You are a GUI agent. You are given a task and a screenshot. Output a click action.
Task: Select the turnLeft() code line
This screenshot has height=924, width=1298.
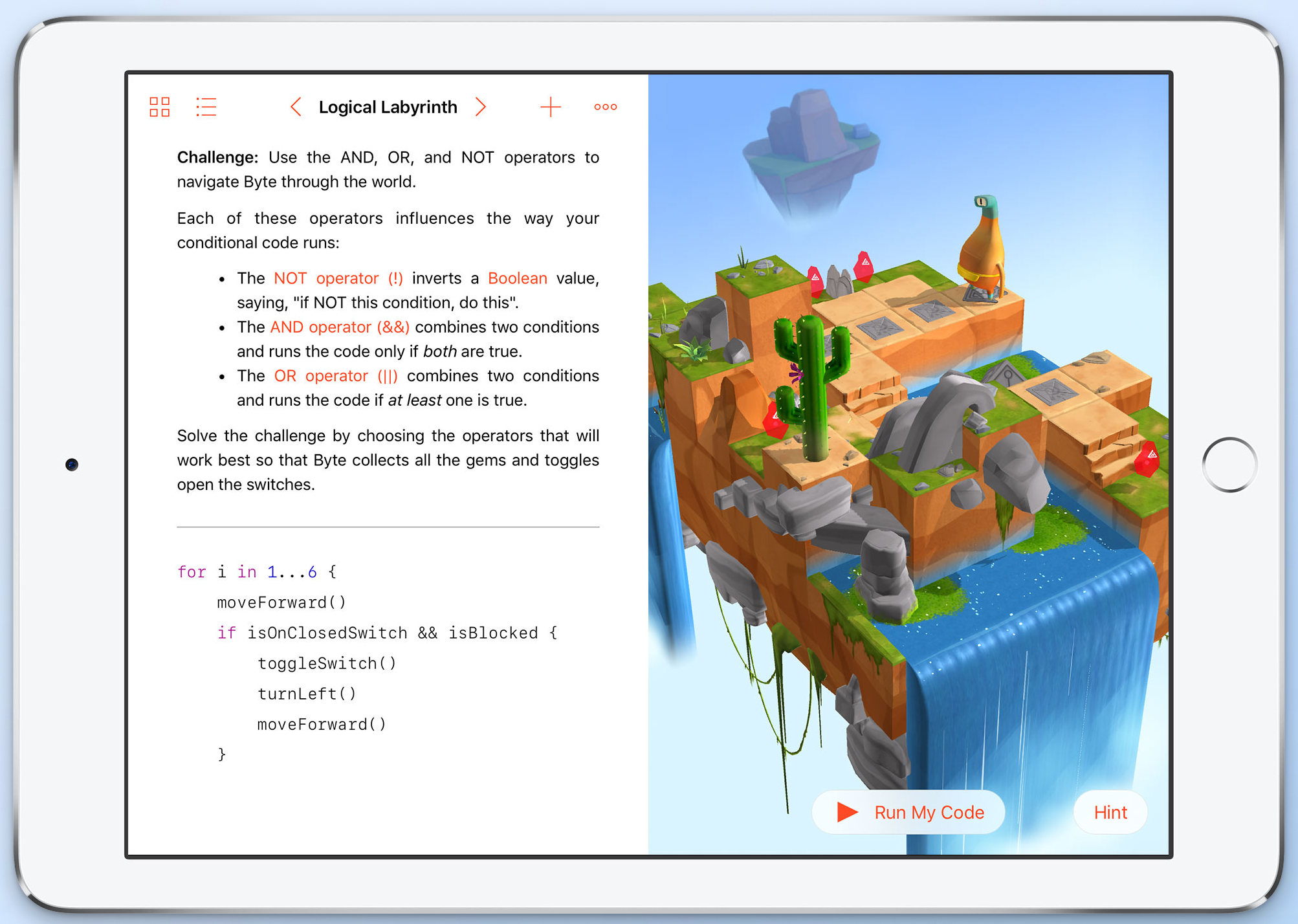pos(307,694)
